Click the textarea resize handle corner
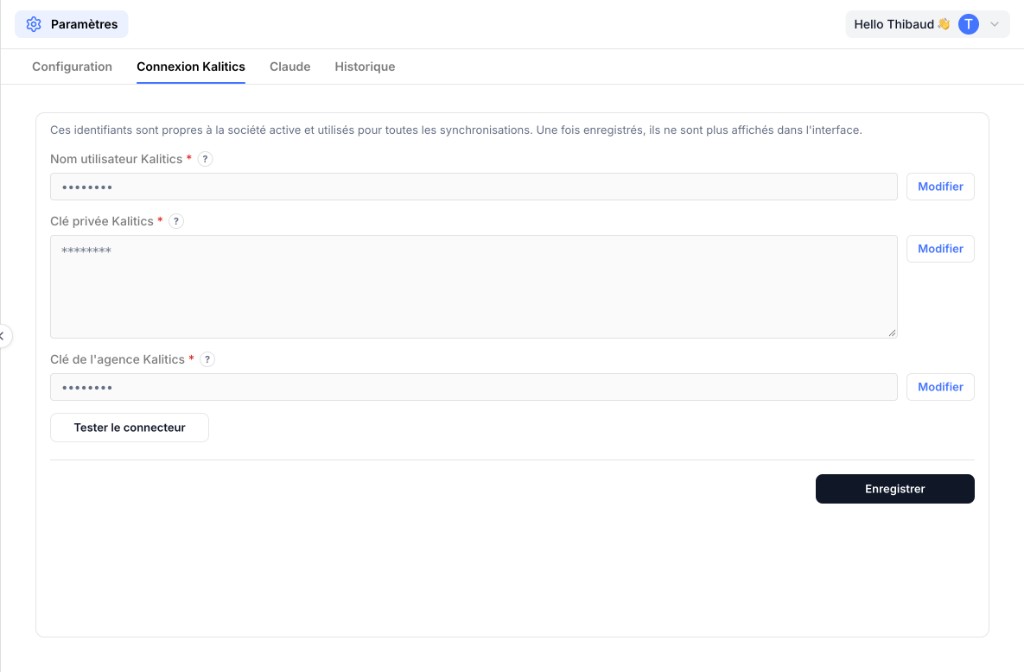 pyautogui.click(x=892, y=333)
